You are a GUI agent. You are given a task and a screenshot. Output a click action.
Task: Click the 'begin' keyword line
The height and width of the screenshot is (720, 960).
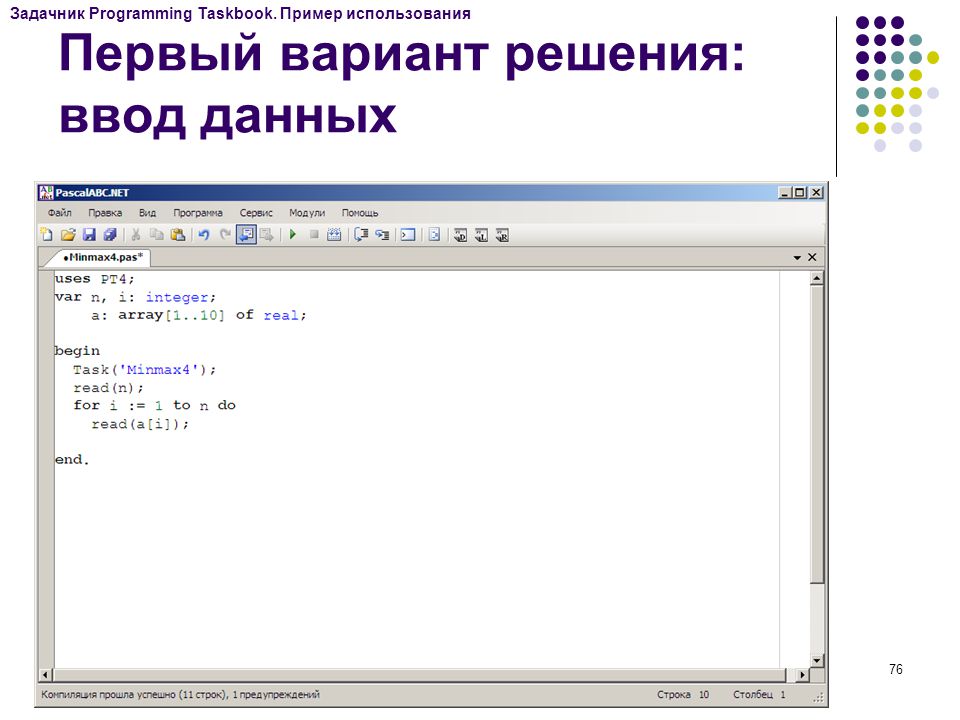77,351
